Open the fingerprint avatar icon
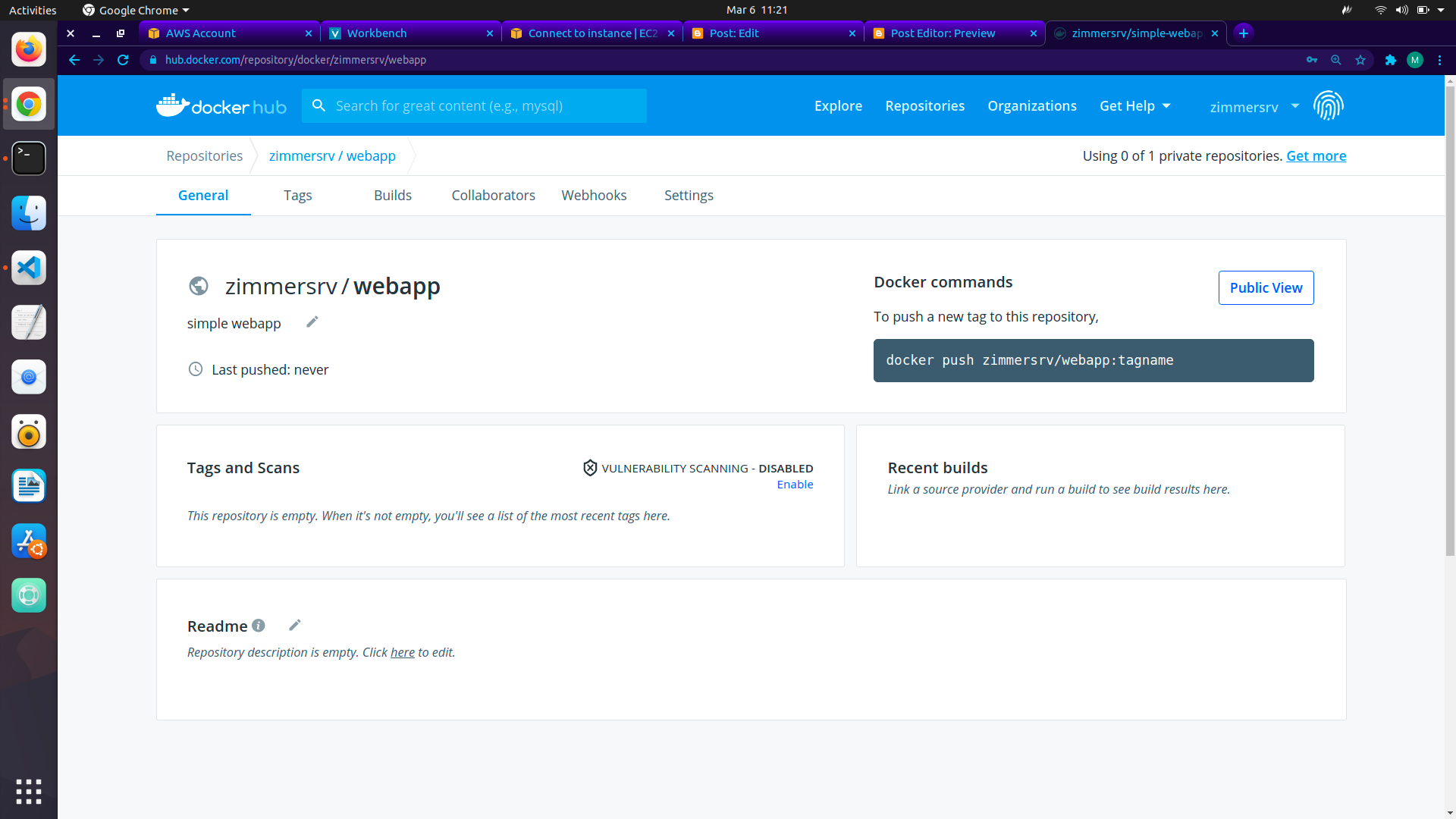This screenshot has width=1456, height=819. 1328,105
